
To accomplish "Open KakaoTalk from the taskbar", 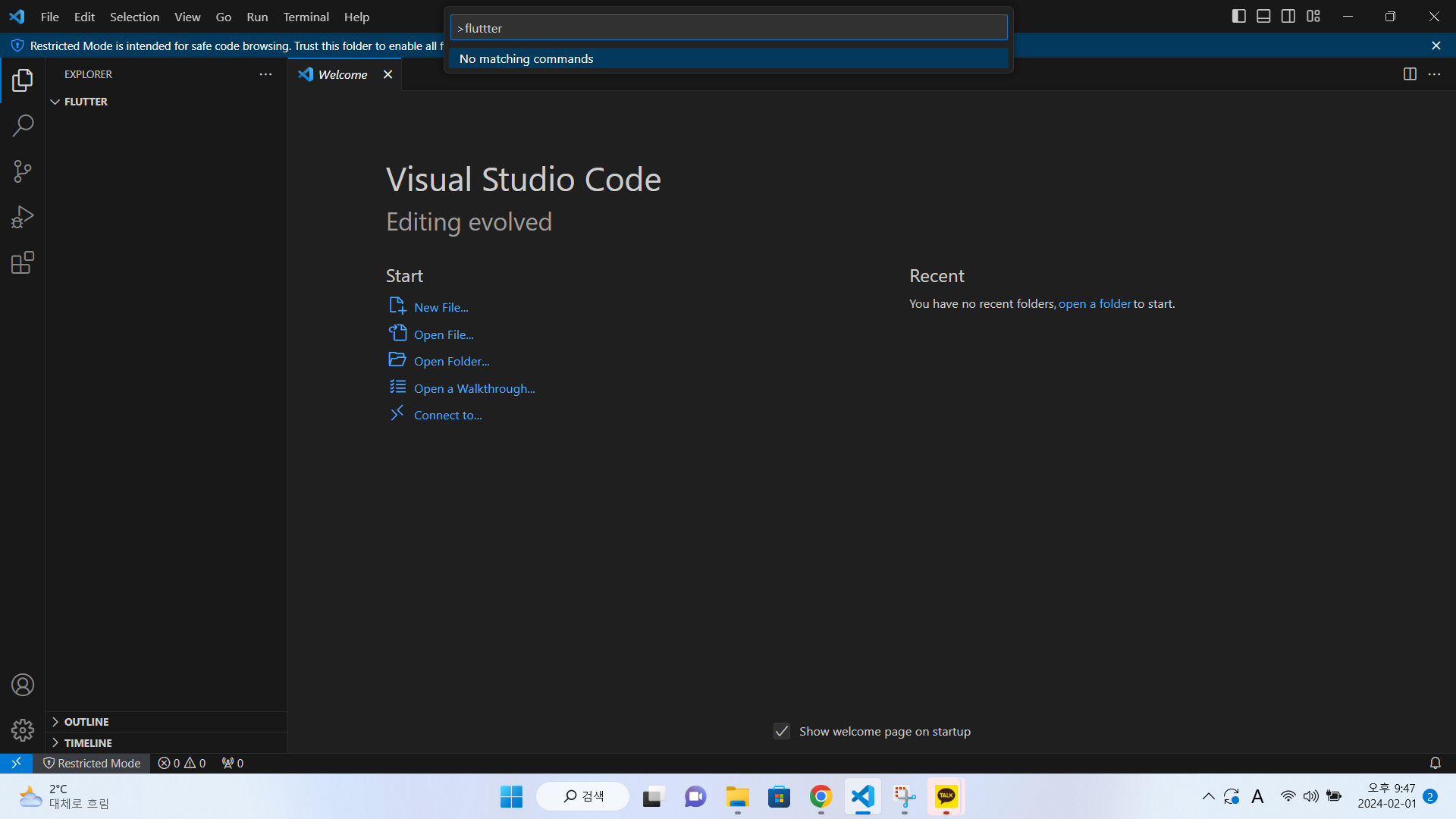I will tap(946, 796).
